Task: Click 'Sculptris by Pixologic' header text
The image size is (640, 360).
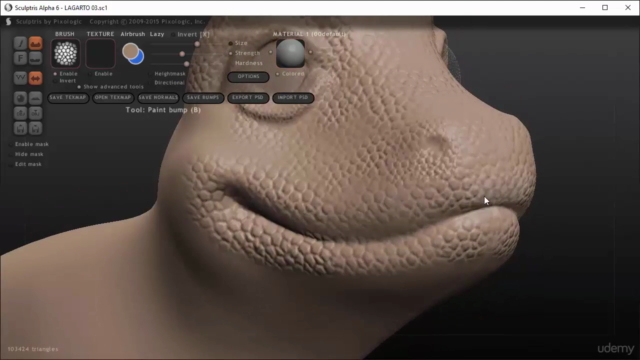Action: click(49, 22)
